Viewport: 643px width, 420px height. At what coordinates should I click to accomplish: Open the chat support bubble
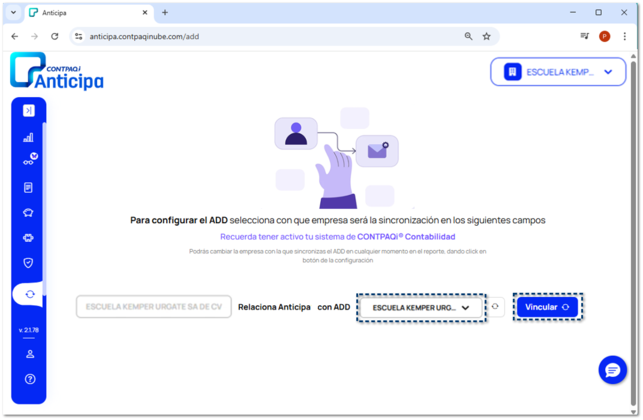point(612,370)
